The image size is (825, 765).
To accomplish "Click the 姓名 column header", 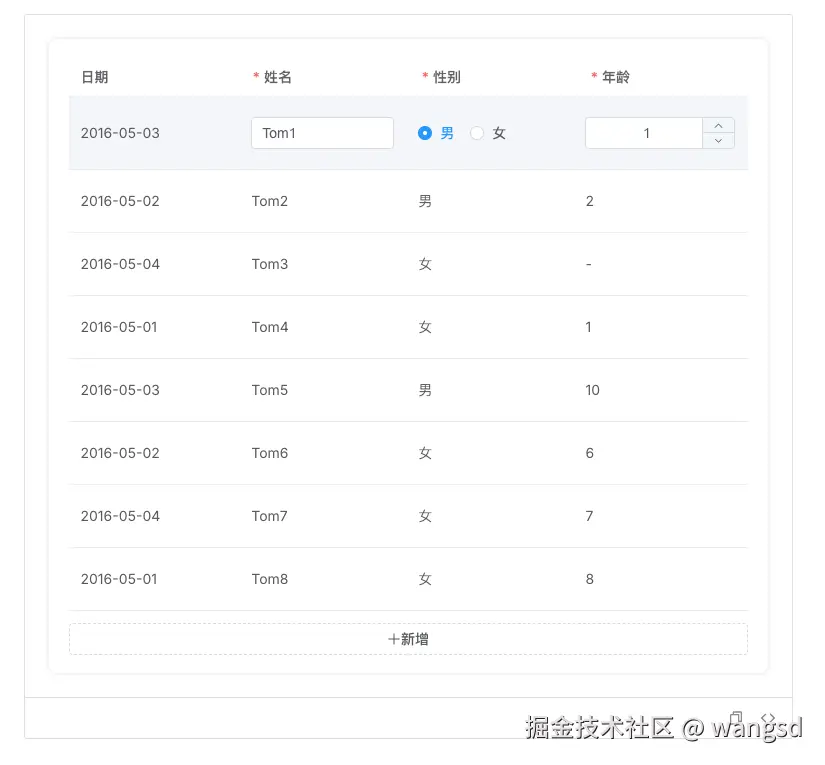I will point(277,77).
